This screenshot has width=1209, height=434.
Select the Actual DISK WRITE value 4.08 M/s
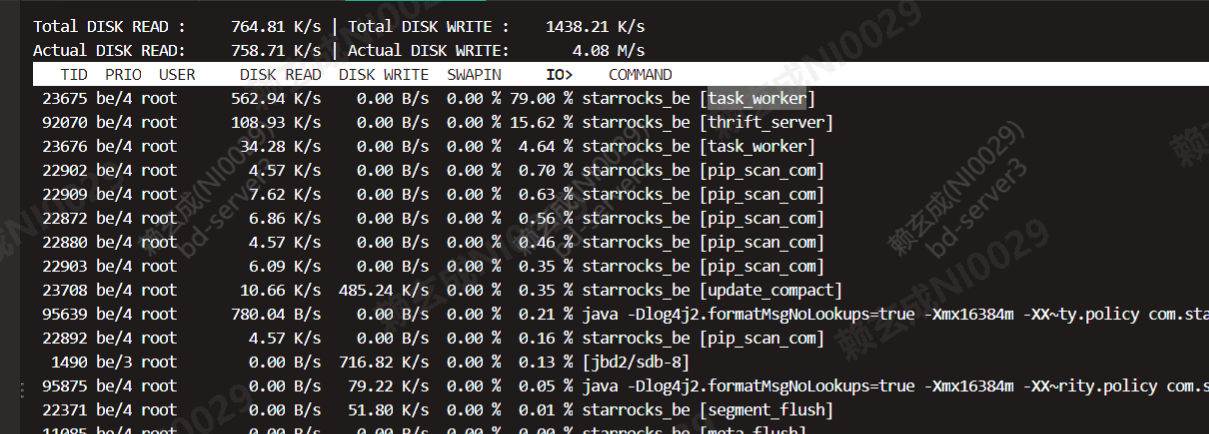click(608, 50)
